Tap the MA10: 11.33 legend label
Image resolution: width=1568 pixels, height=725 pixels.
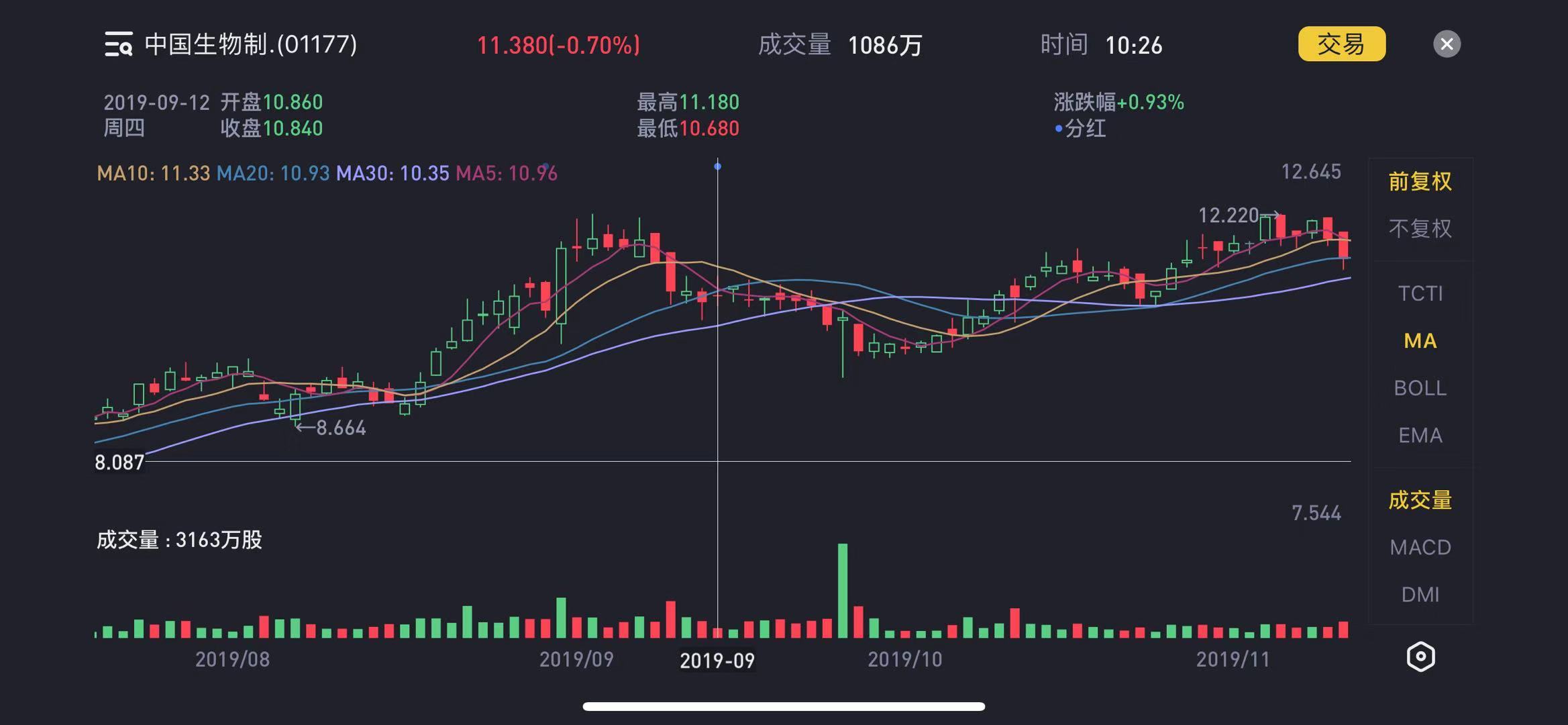[x=153, y=173]
